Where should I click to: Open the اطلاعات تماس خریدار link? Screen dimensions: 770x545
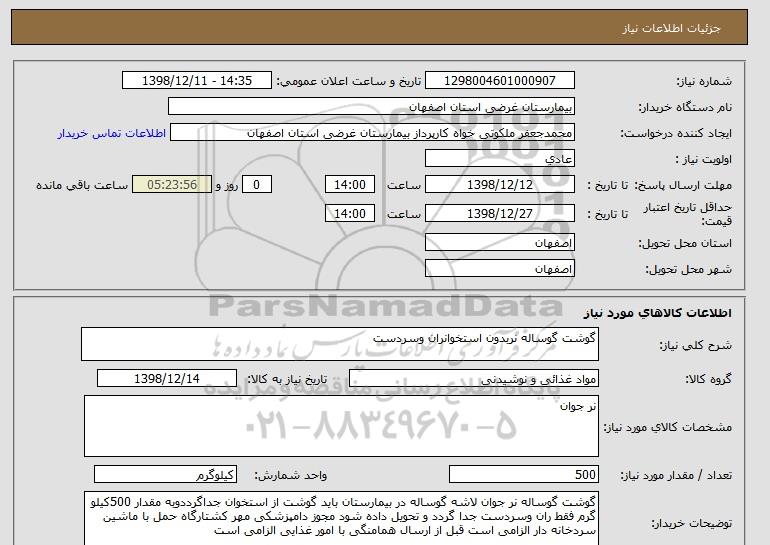pos(112,133)
